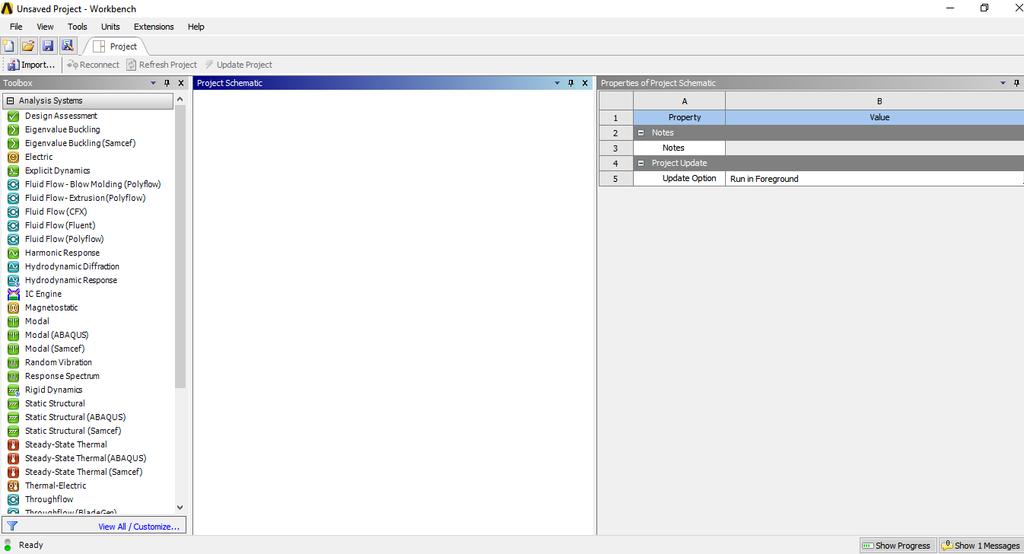Select the Response Spectrum icon
The image size is (1024, 554).
[x=13, y=376]
